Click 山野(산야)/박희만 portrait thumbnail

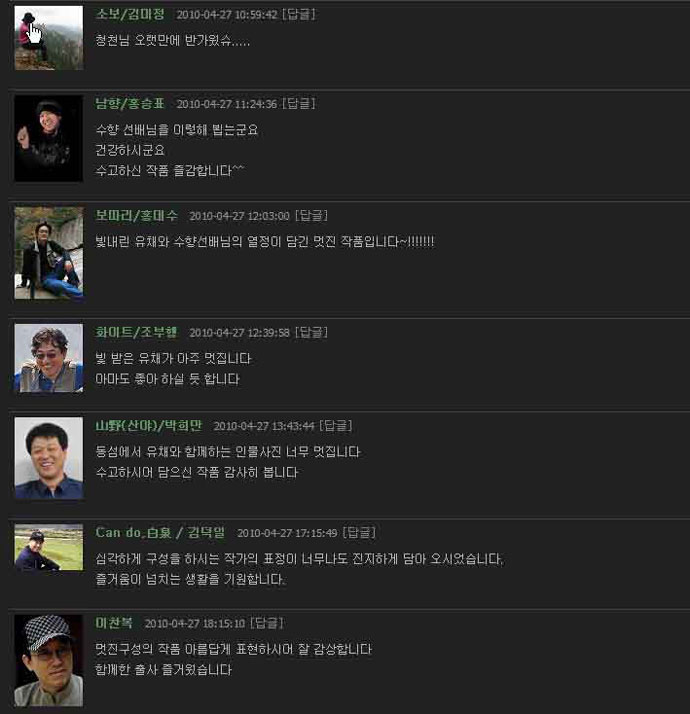(x=49, y=458)
